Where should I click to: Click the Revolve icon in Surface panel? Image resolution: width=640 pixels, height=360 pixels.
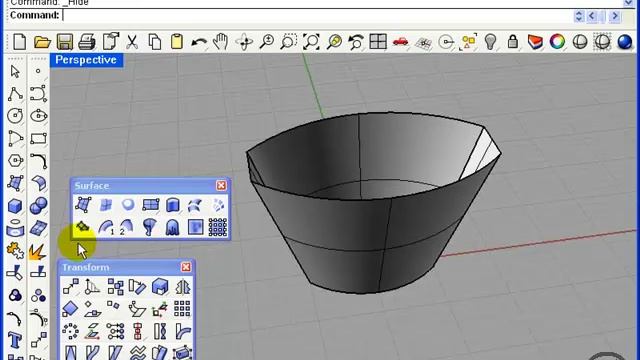pos(149,227)
